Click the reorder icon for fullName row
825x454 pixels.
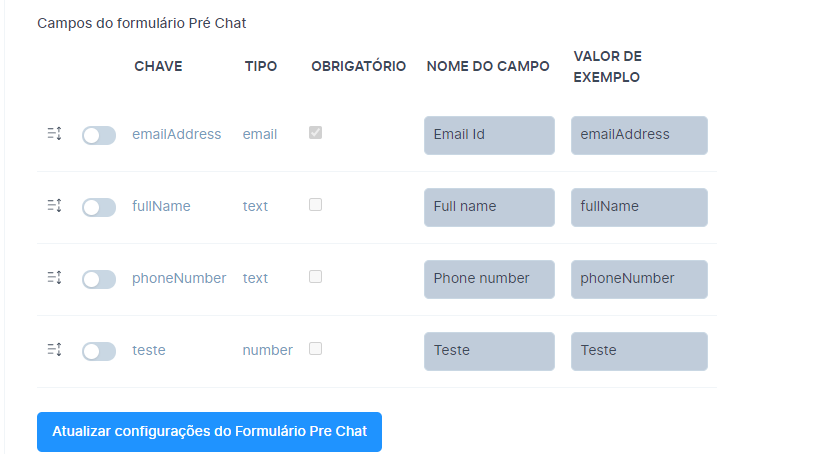point(54,206)
